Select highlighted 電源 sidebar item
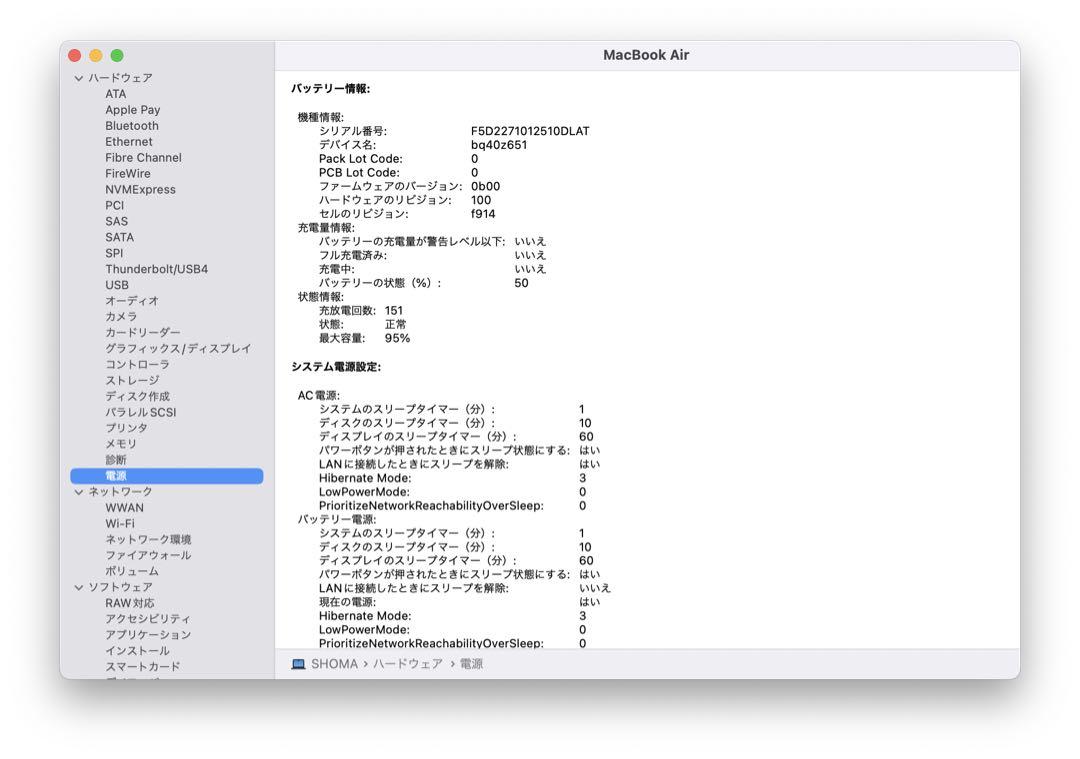This screenshot has height=759, width=1080. [167, 476]
